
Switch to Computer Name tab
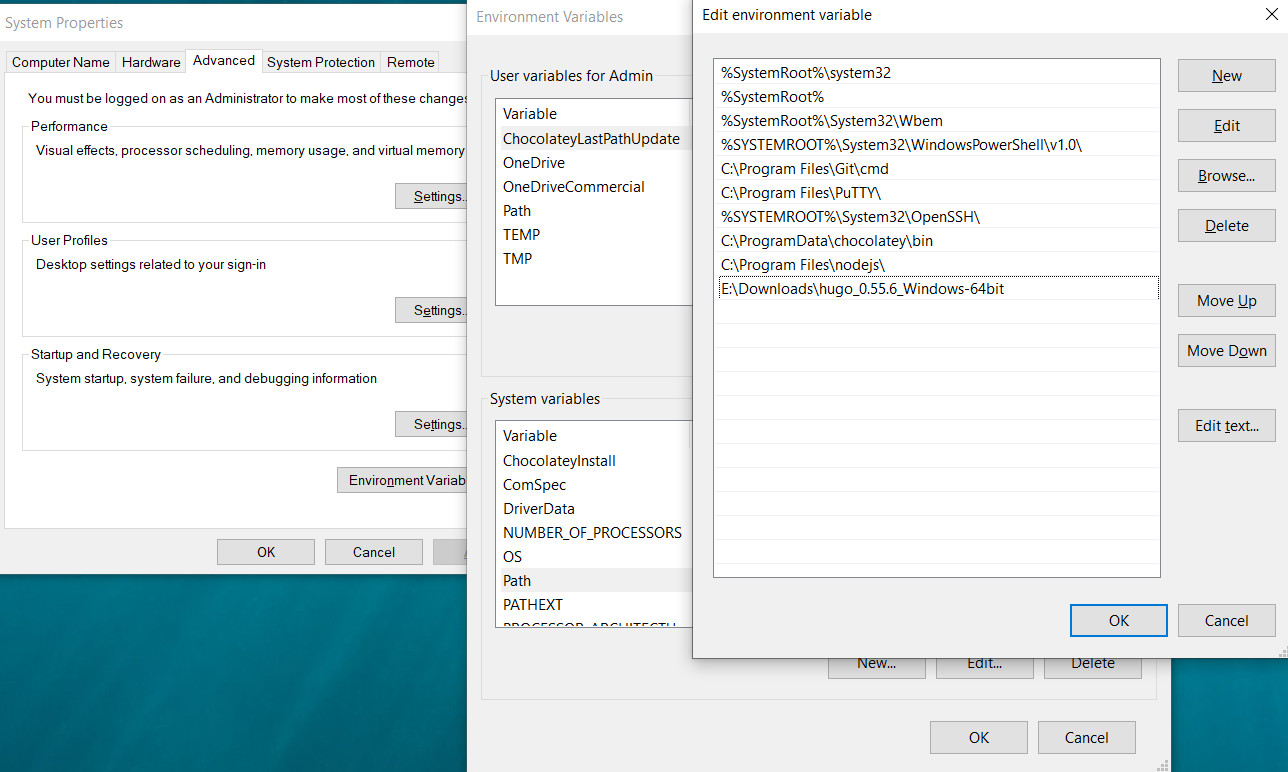point(61,62)
